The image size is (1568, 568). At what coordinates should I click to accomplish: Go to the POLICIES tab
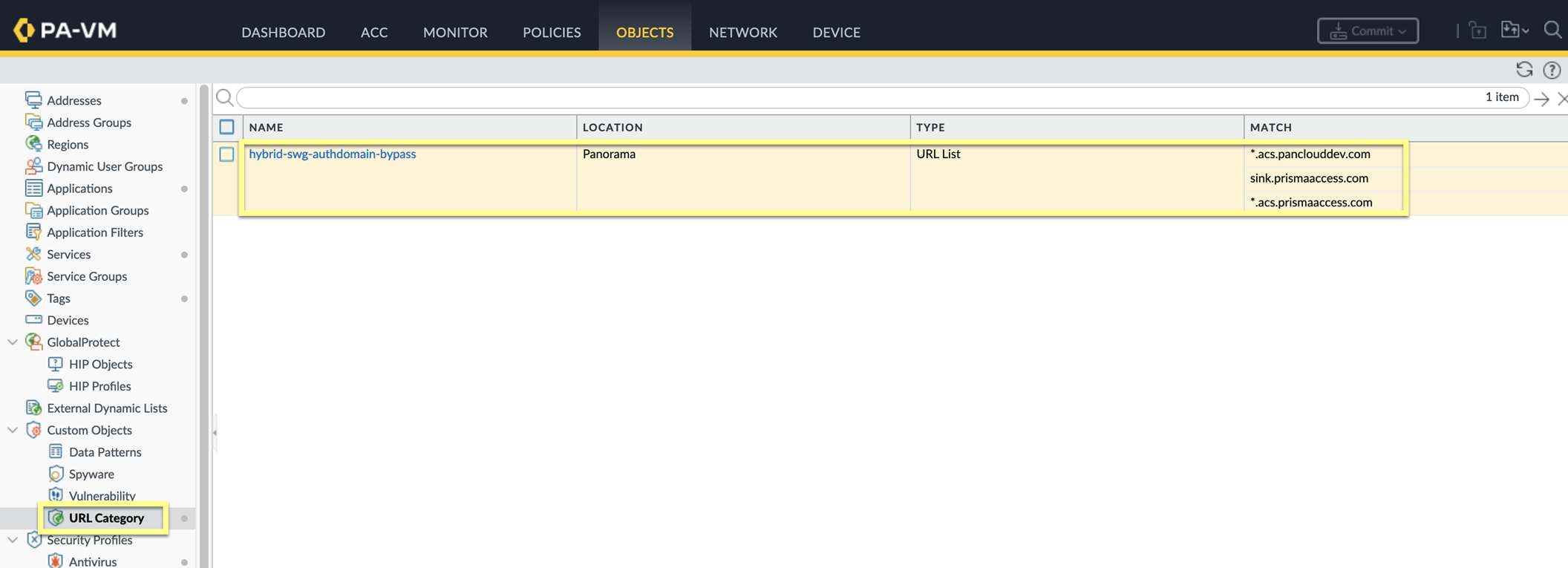pyautogui.click(x=552, y=32)
